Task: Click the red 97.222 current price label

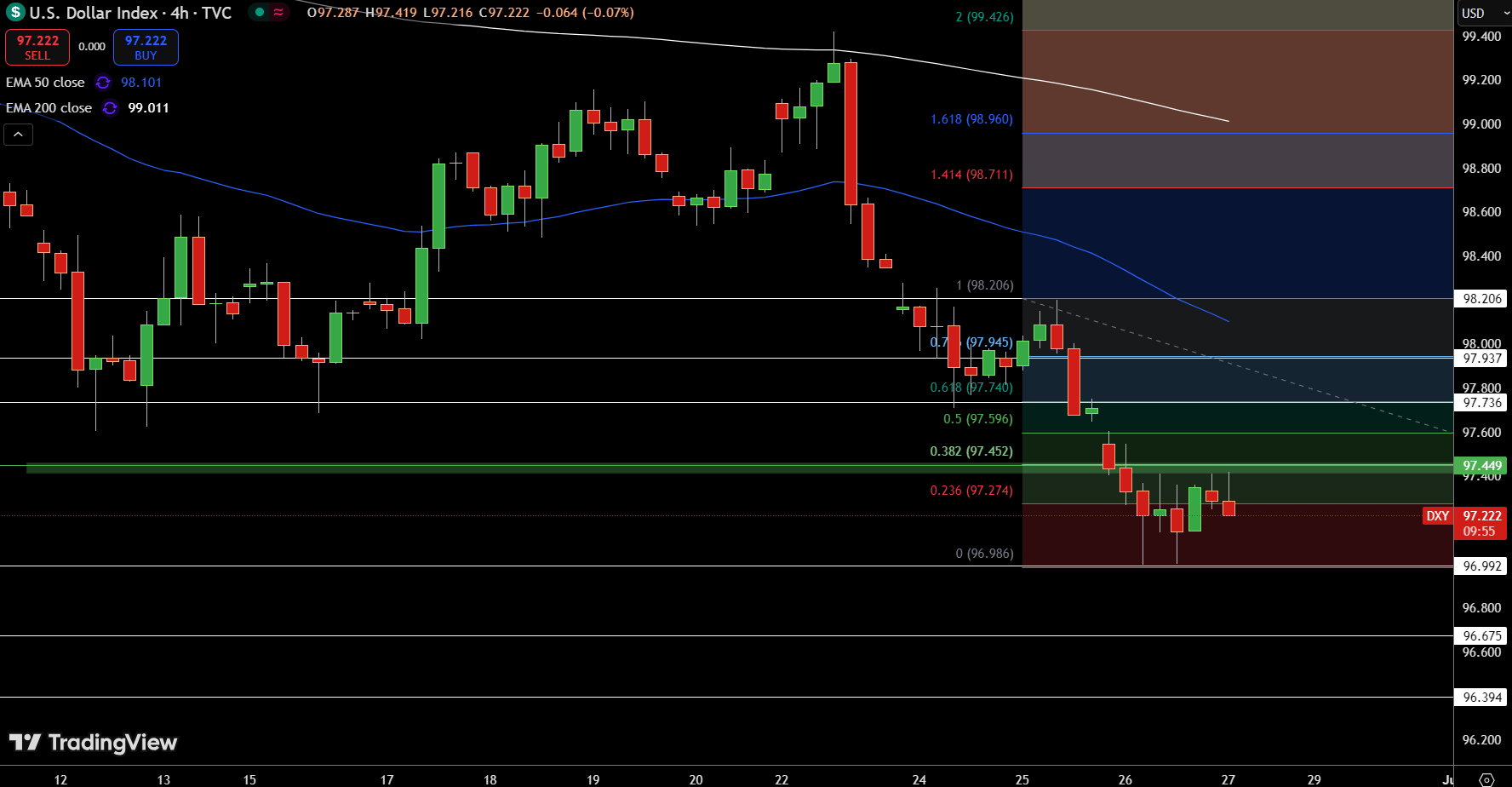Action: coord(1481,523)
